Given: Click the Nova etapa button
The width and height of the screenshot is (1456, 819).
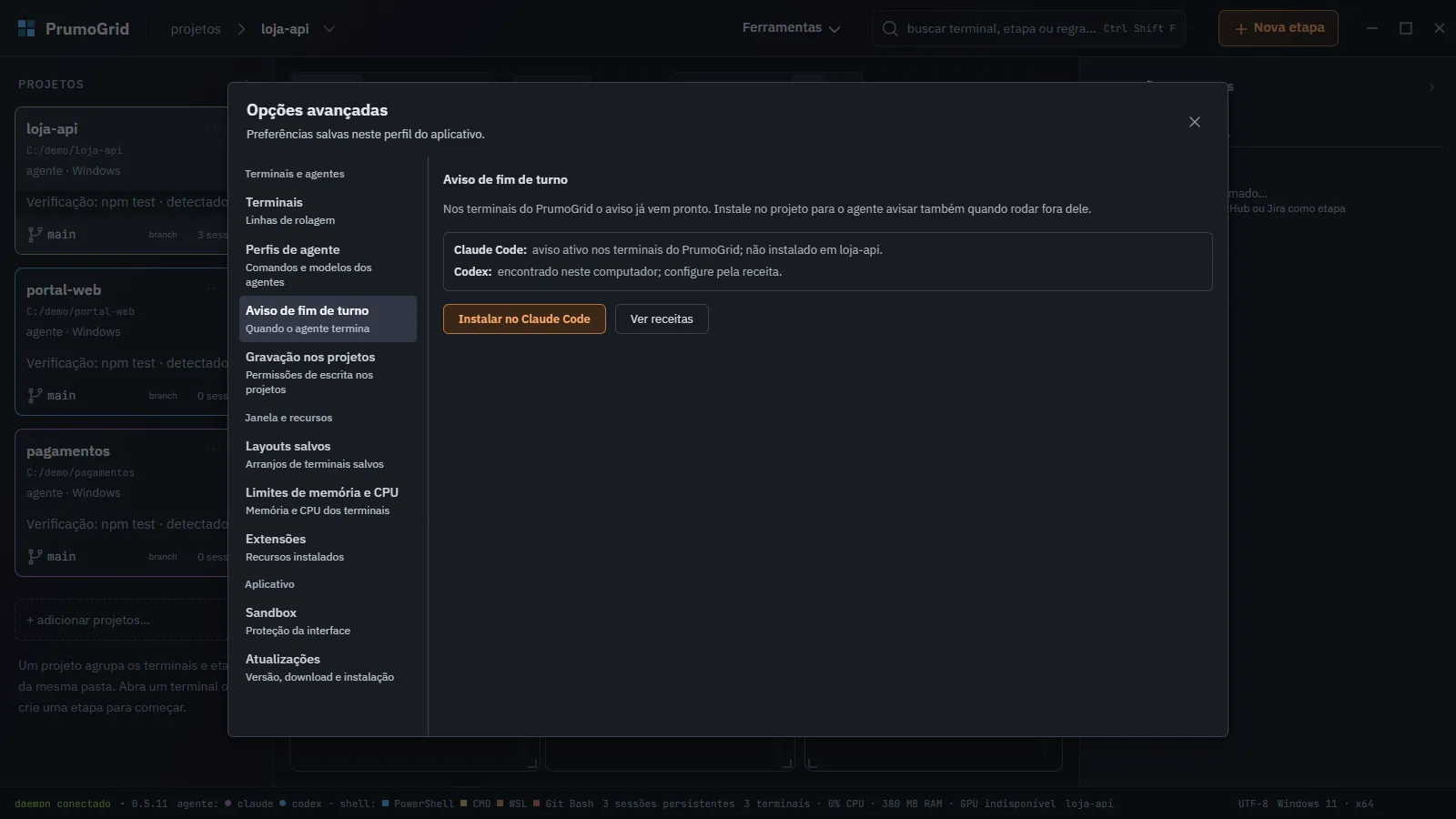Looking at the screenshot, I should [x=1279, y=28].
